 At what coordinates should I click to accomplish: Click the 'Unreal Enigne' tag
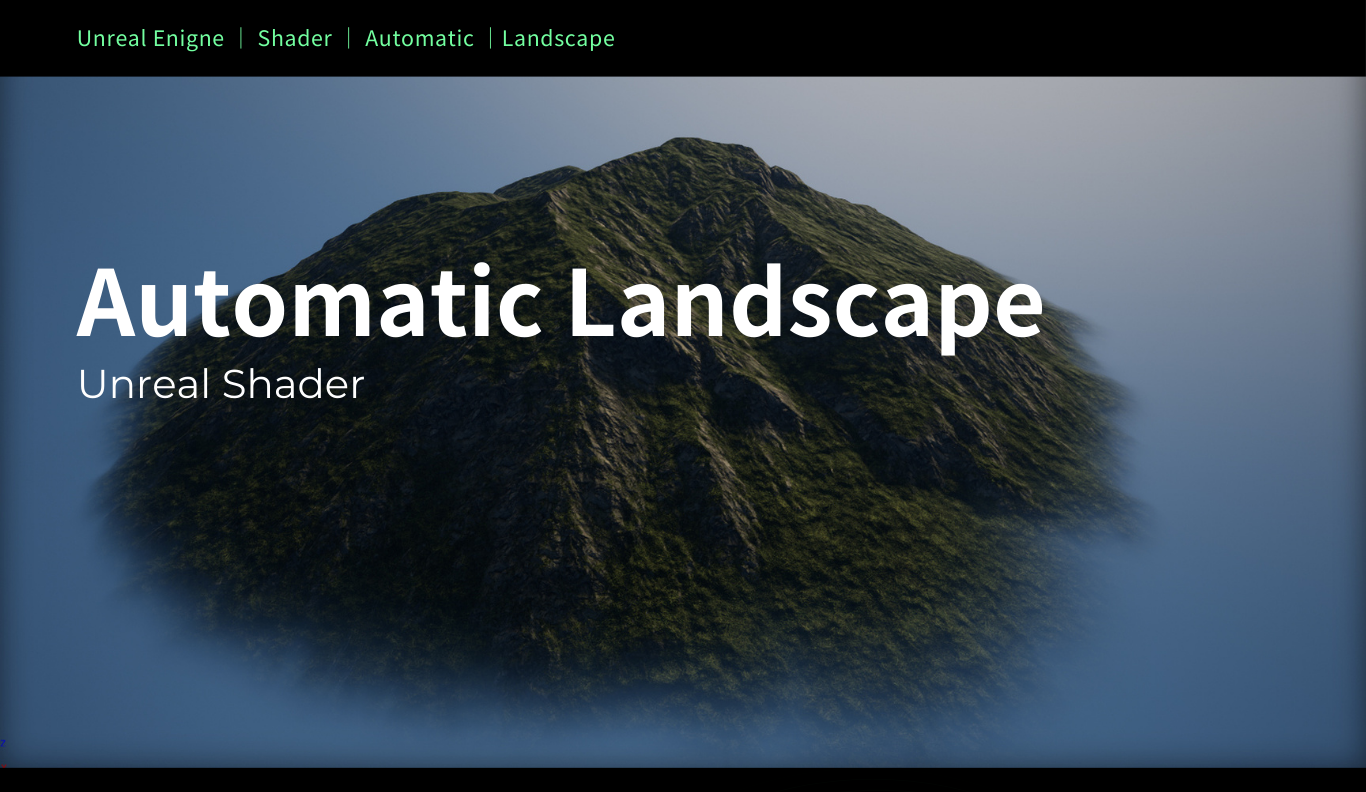click(151, 38)
